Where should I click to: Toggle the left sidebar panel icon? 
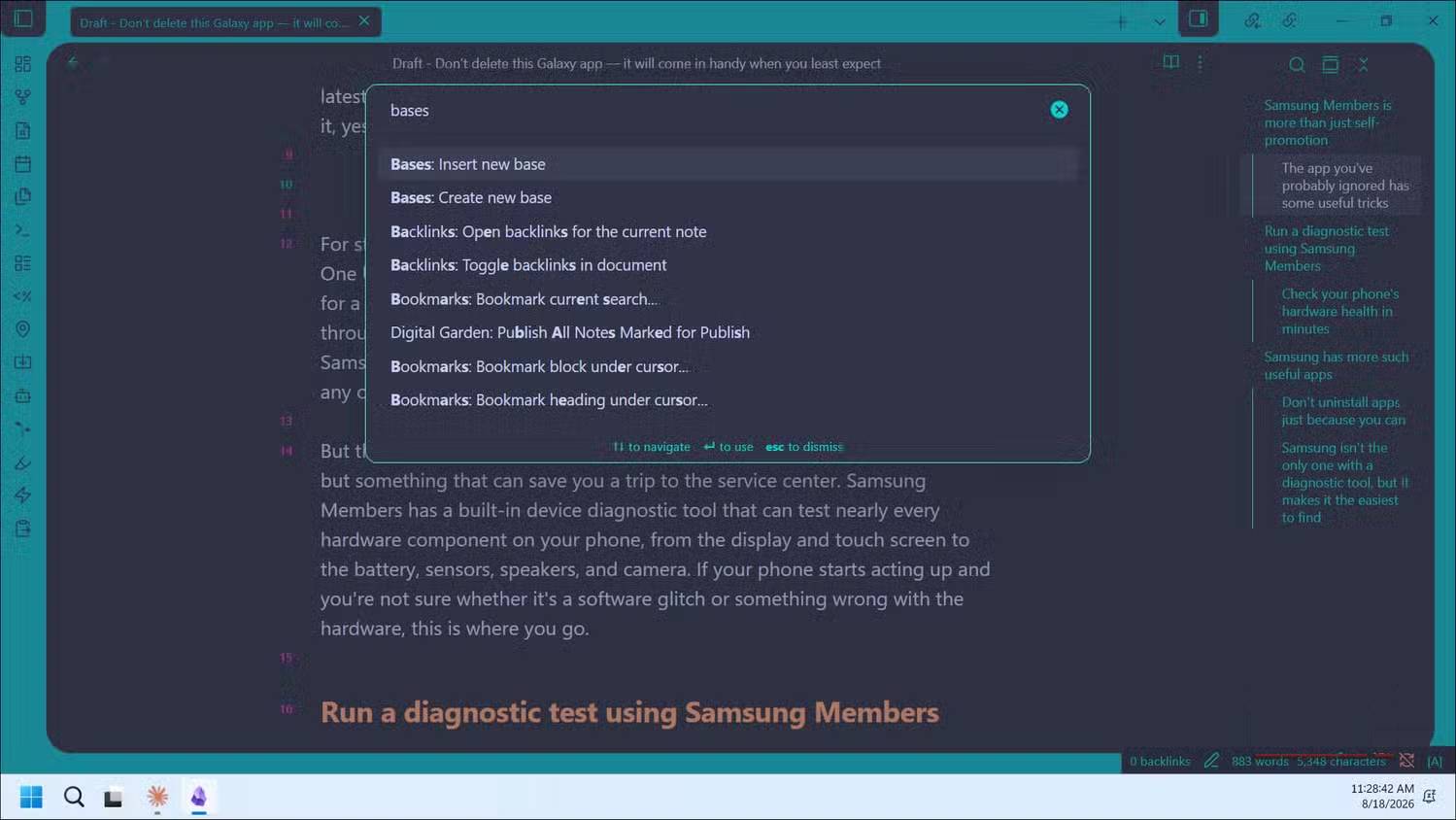[23, 18]
